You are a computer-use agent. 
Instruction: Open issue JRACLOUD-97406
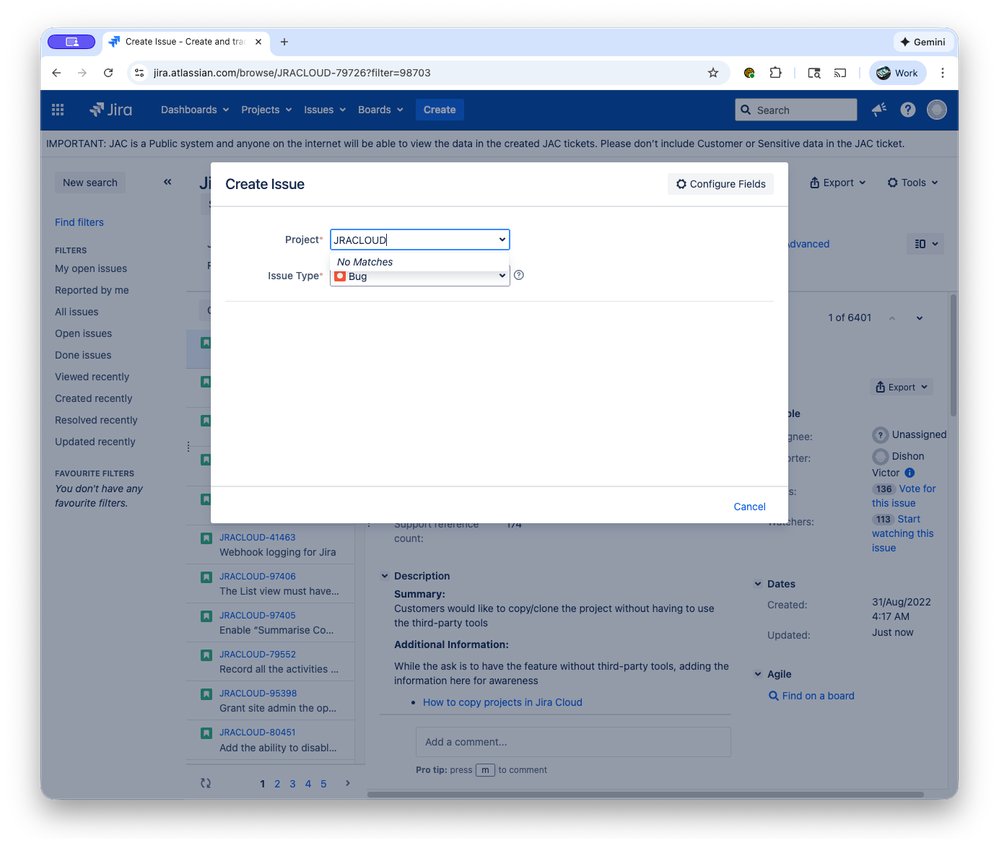tap(257, 577)
